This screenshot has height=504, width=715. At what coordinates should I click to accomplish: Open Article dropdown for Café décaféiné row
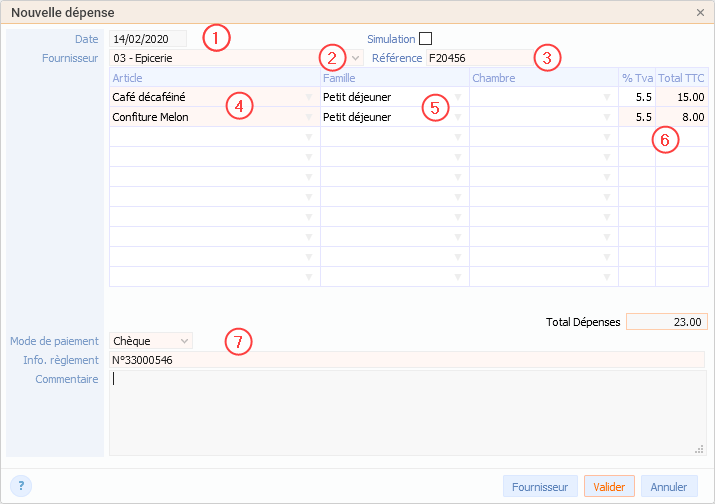click(x=309, y=97)
